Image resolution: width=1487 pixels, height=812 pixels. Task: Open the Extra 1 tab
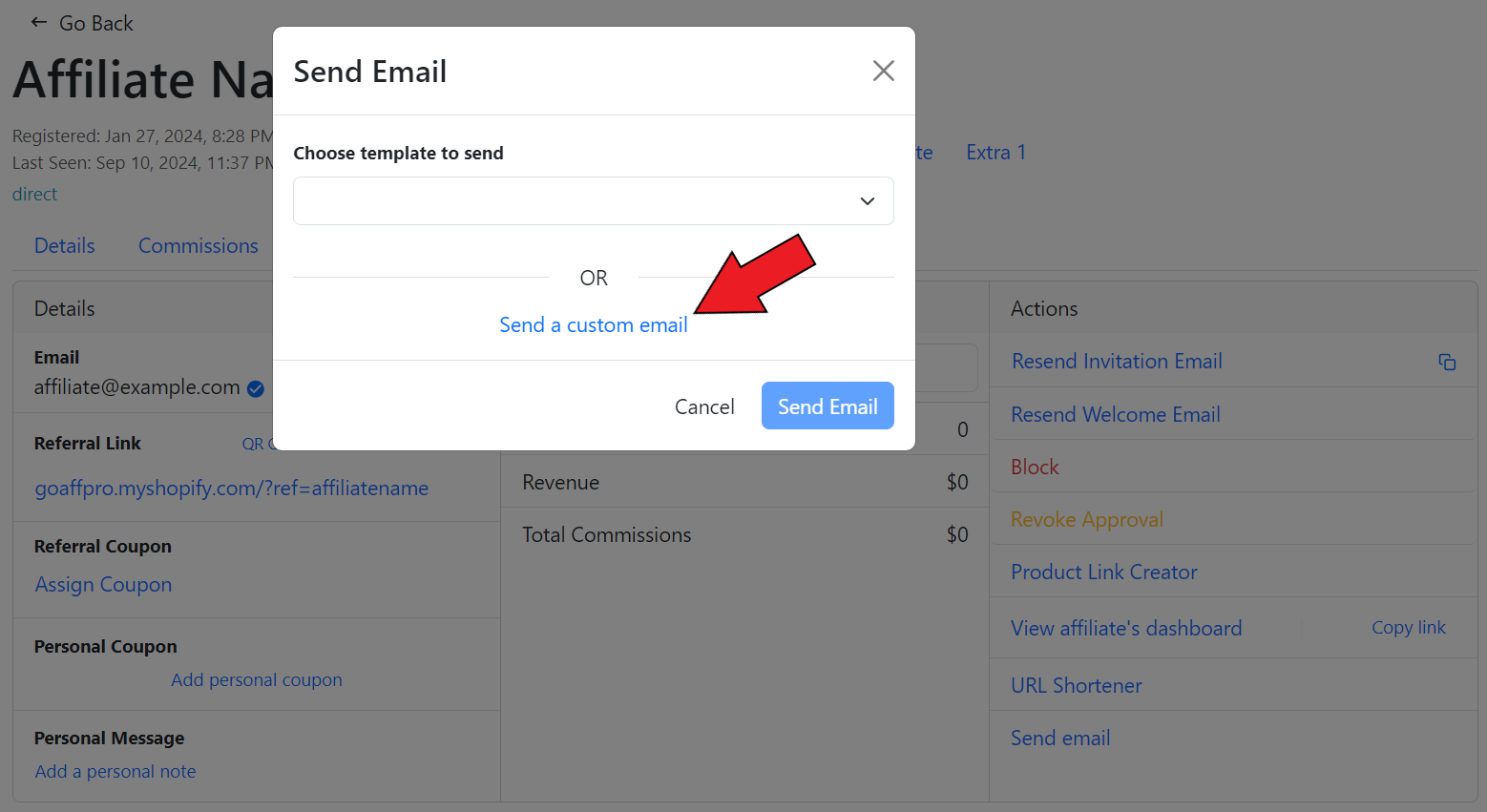click(995, 153)
